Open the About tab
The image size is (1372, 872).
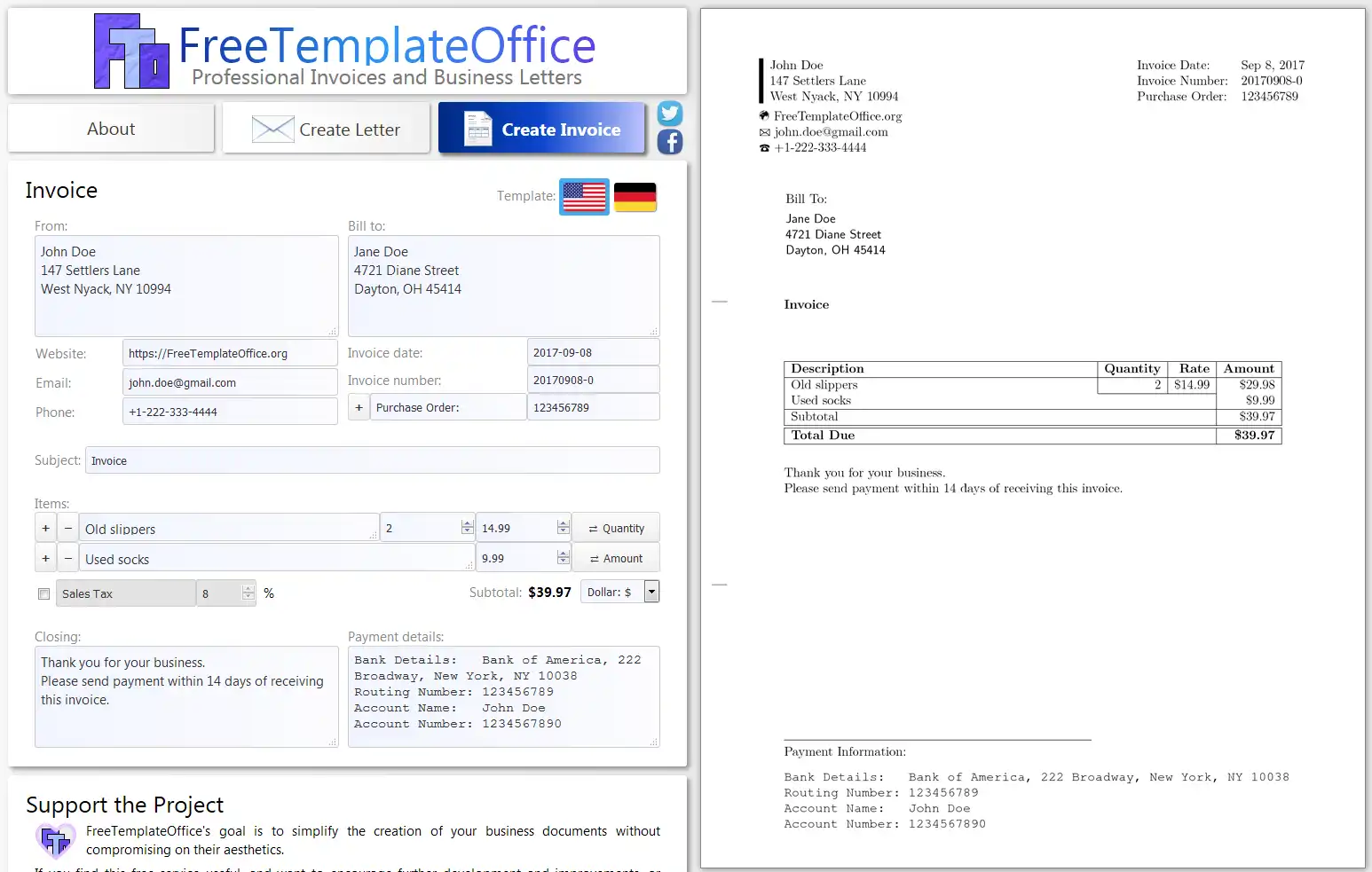tap(111, 129)
